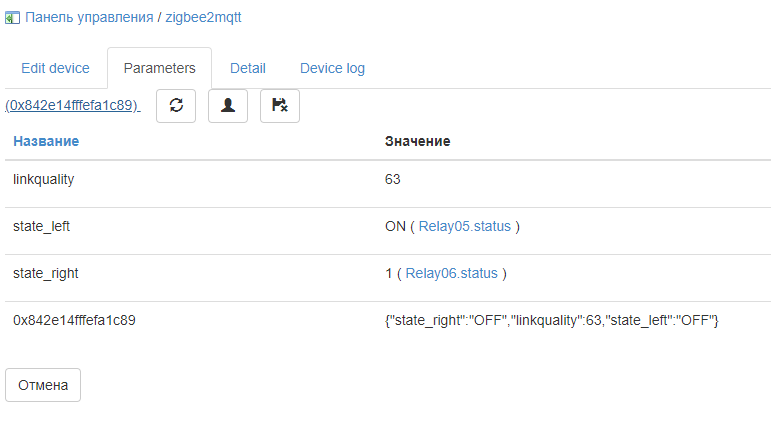
Task: Click the disk-with-X icon button
Action: point(280,106)
